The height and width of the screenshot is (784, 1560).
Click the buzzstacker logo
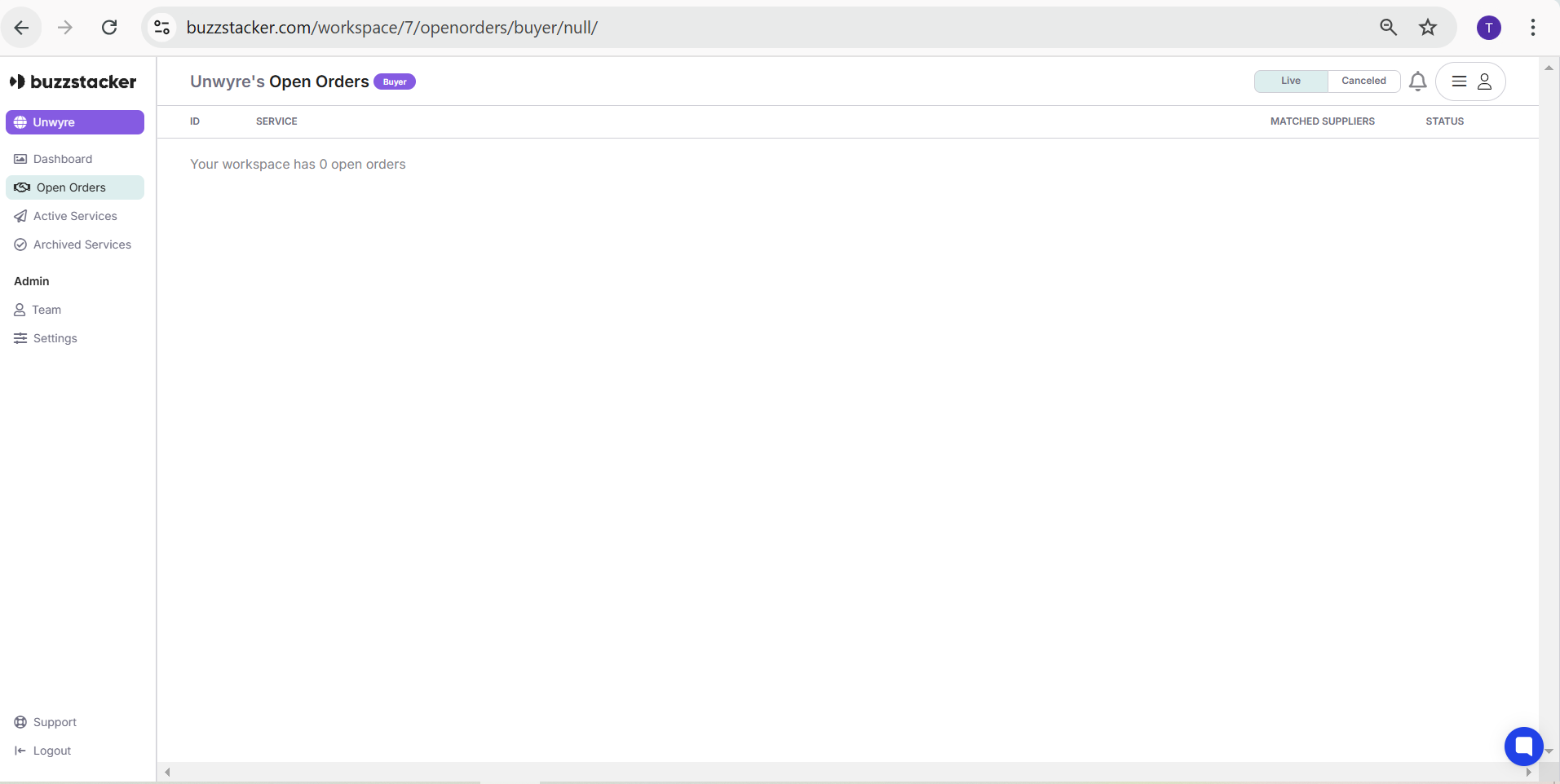point(73,81)
